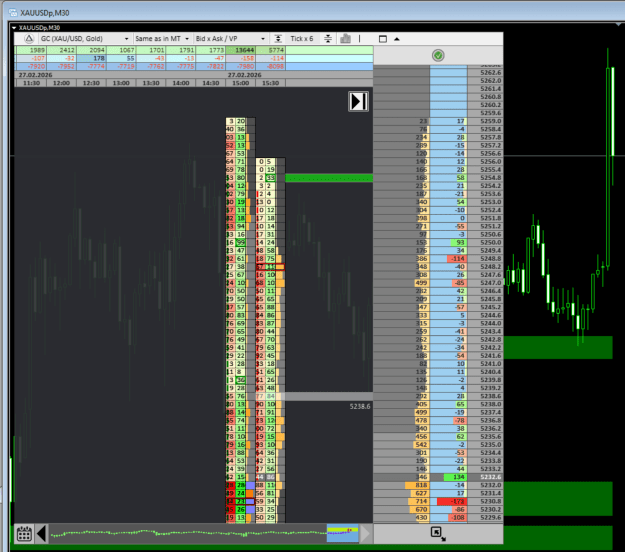Click the delta cell showing 55
This screenshot has height=552, width=625.
coord(121,58)
